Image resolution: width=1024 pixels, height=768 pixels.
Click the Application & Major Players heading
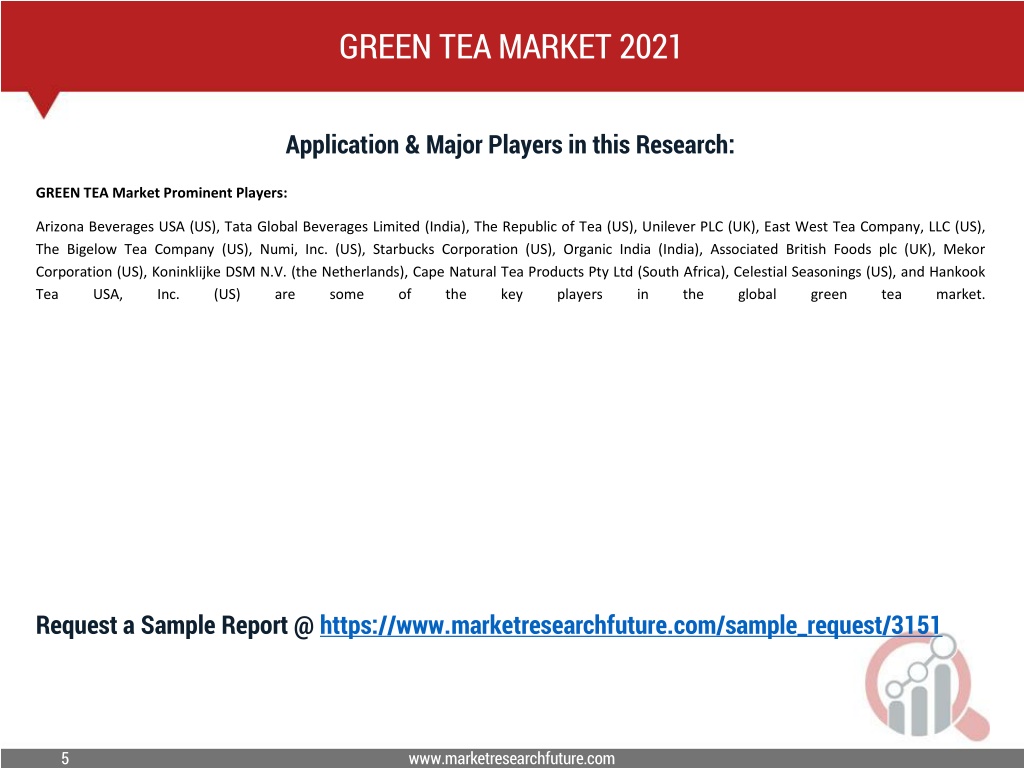510,144
